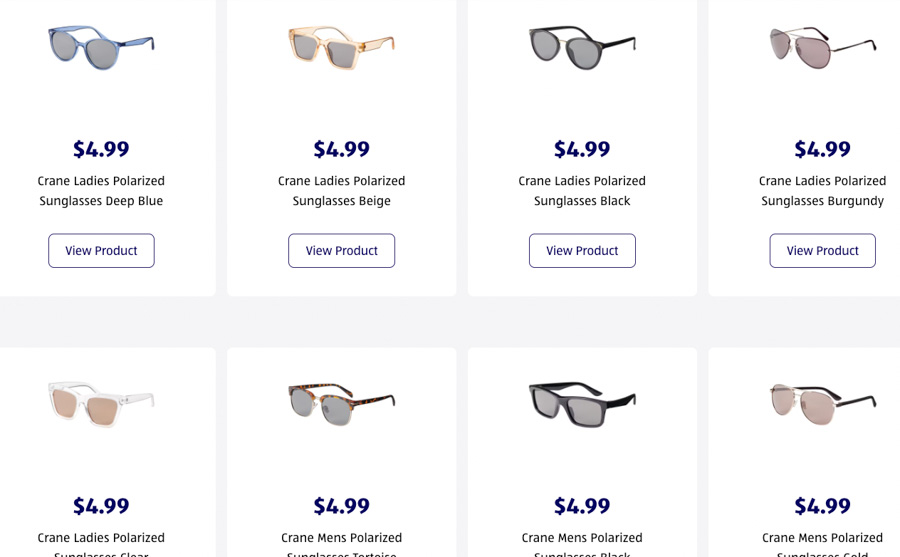900x557 pixels.
Task: Open the Crane Ladies Sunglasses Deep Blue title
Action: 101,191
